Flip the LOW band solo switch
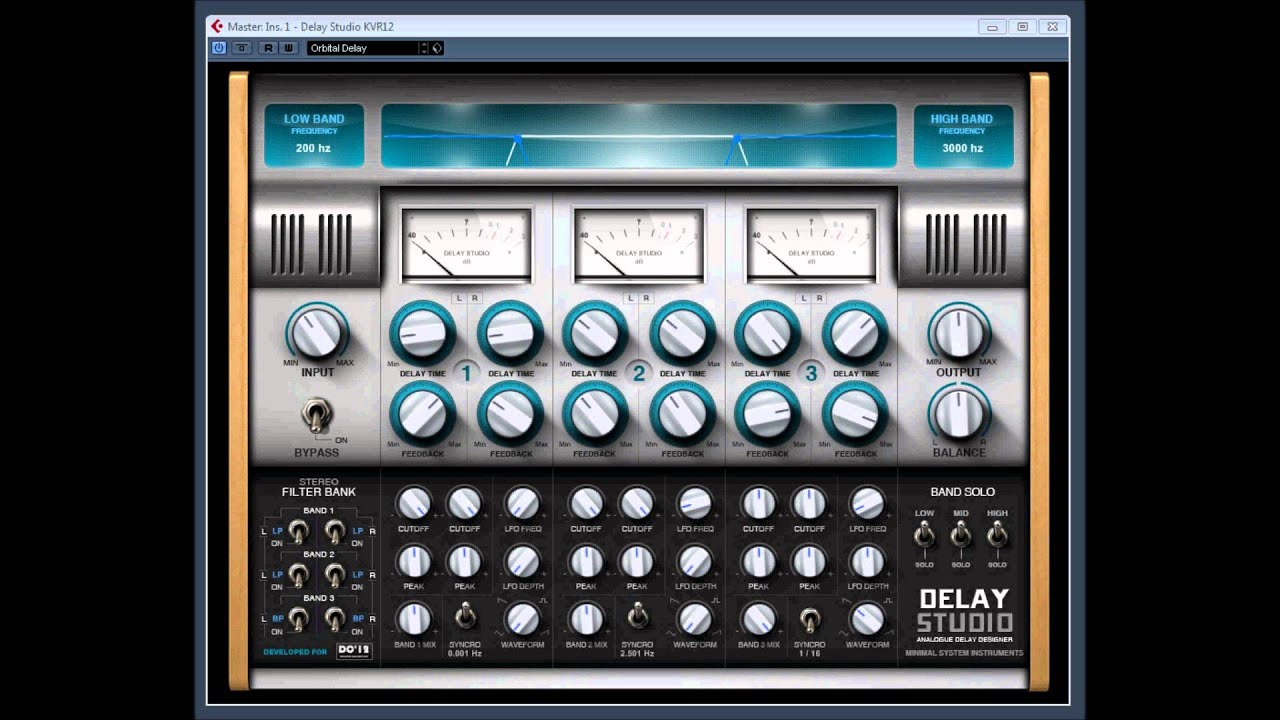The image size is (1280, 720). coord(924,537)
